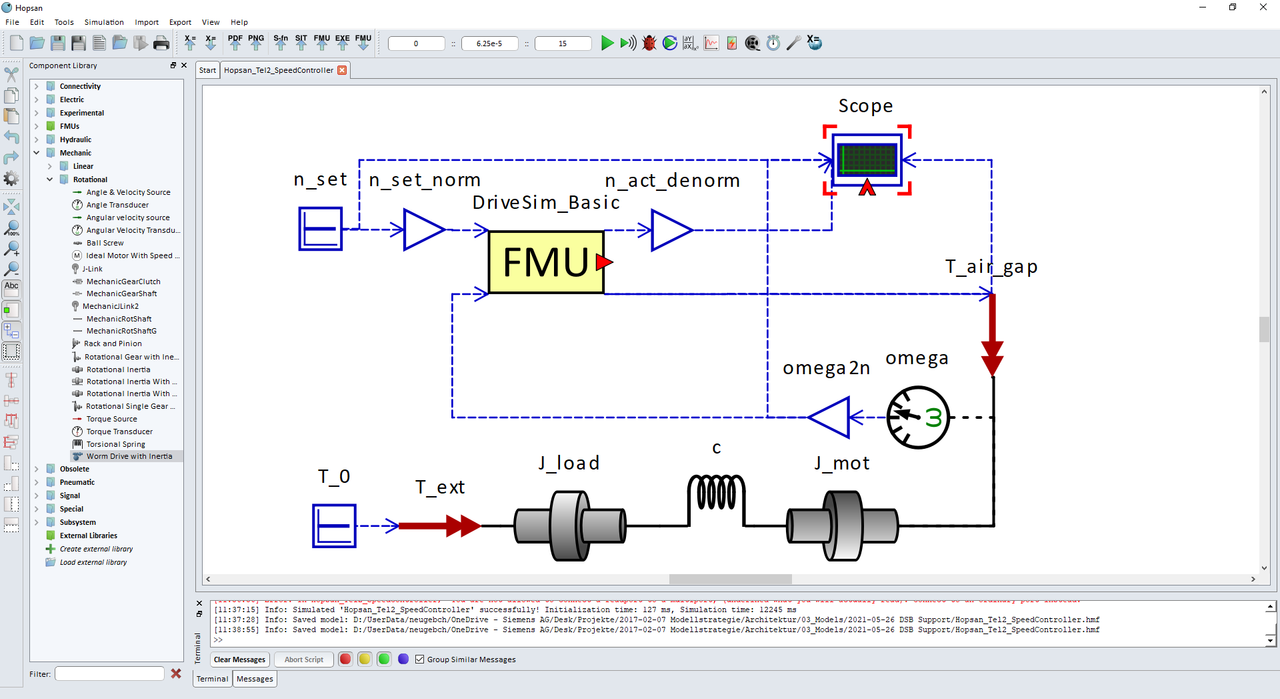Screen dimensions: 1280x699
Task: Switch to the Messages tab
Action: 254,679
